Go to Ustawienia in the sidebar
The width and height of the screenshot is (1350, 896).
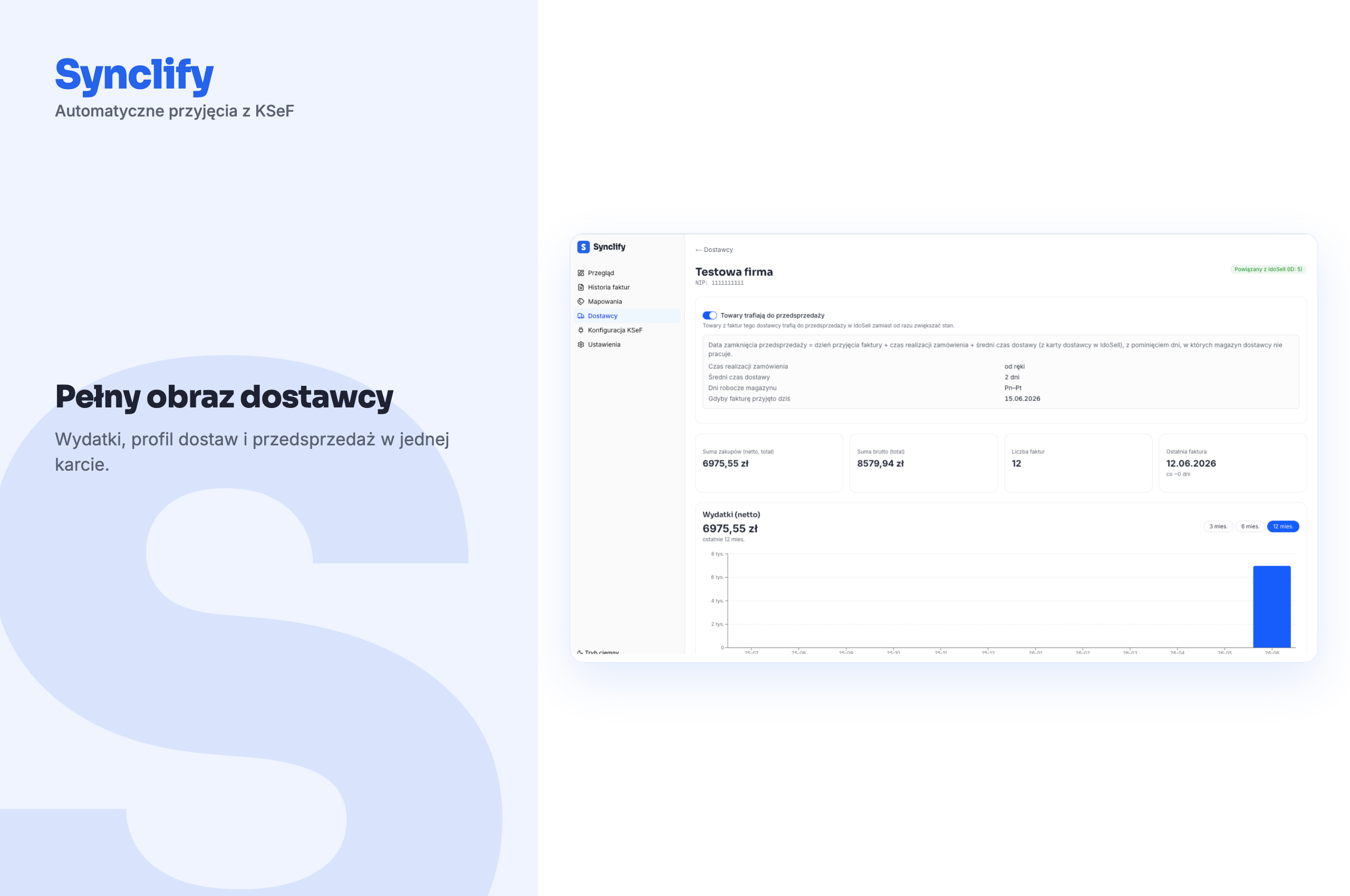click(627, 345)
